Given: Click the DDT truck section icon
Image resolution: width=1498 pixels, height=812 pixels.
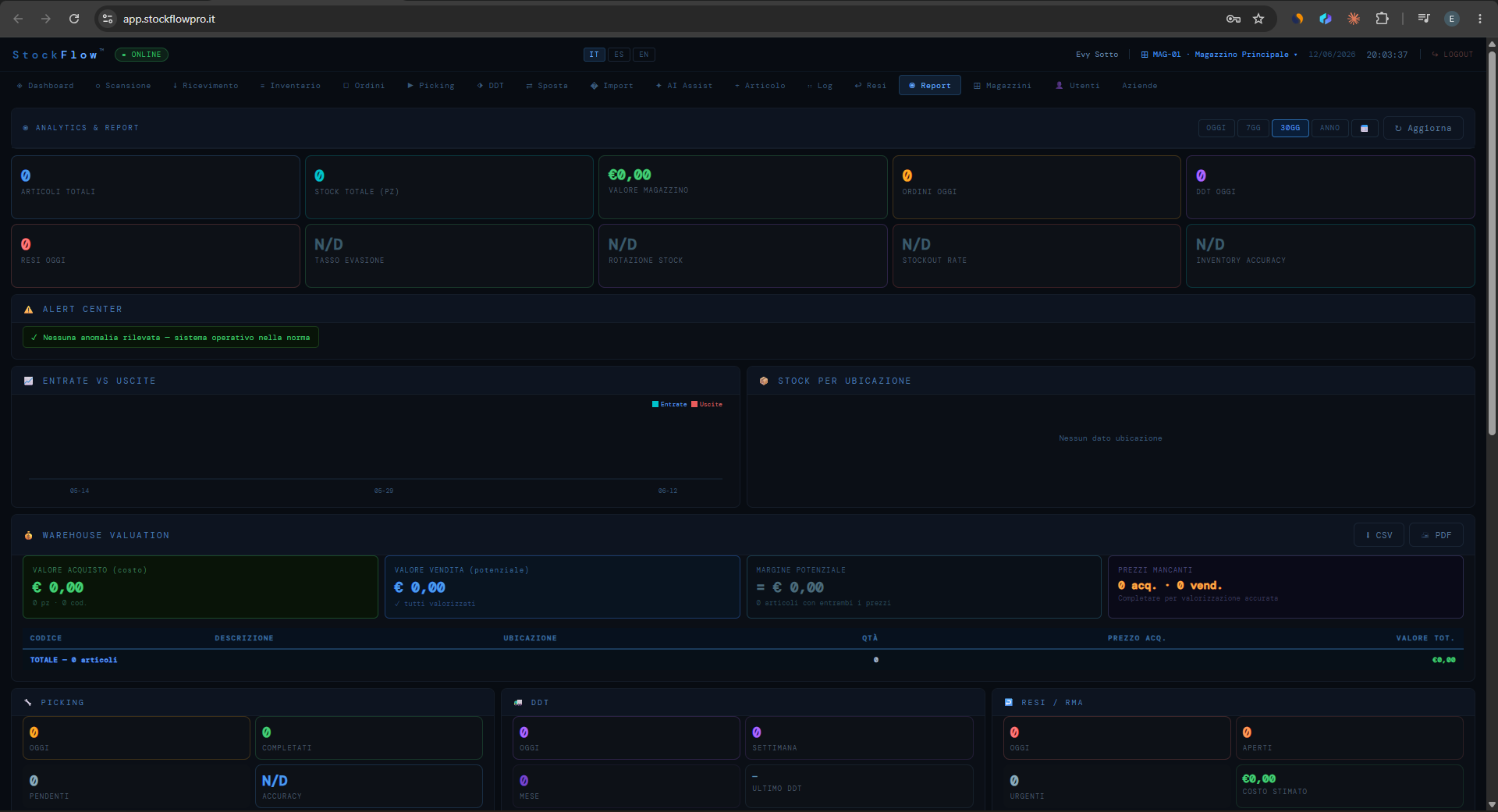Looking at the screenshot, I should pos(518,702).
